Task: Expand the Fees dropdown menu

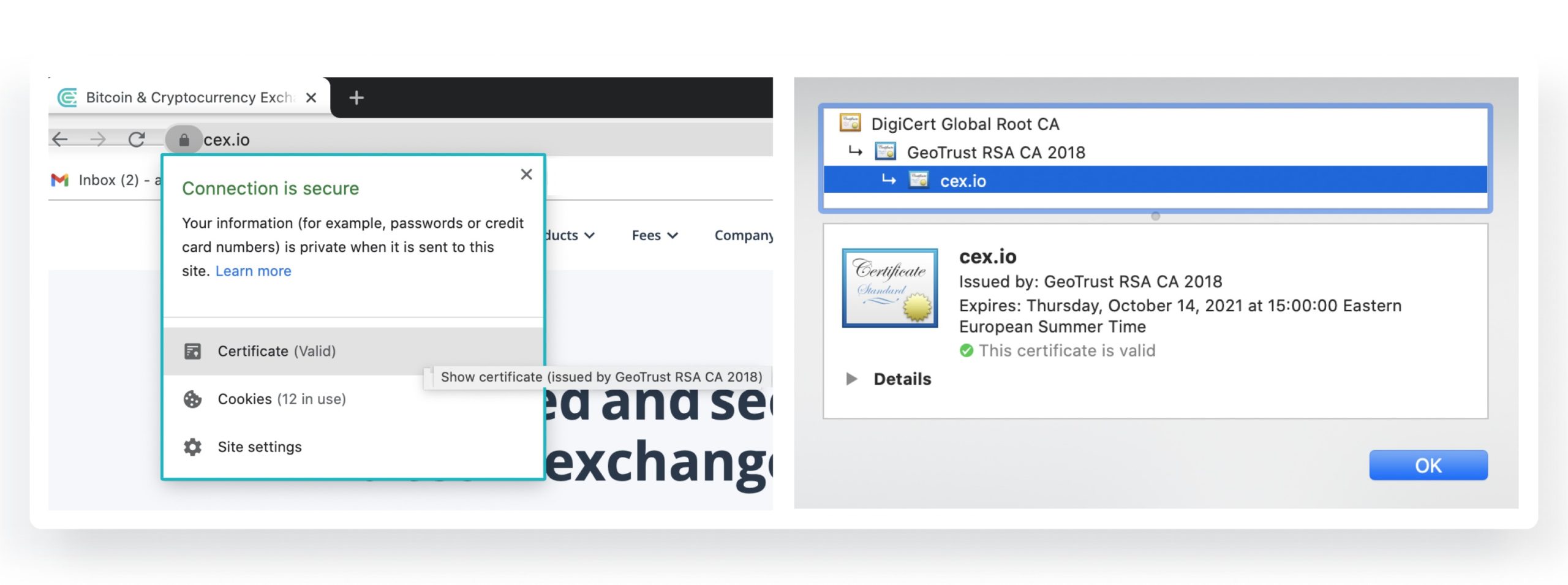Action: (655, 235)
